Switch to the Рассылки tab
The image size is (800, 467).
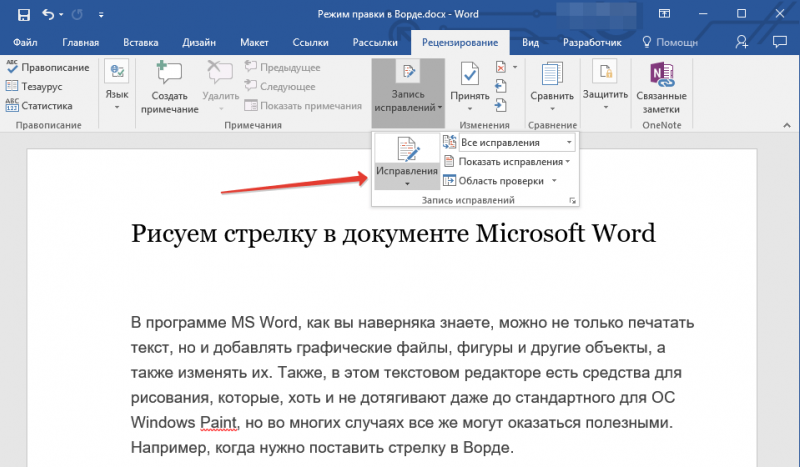point(375,42)
